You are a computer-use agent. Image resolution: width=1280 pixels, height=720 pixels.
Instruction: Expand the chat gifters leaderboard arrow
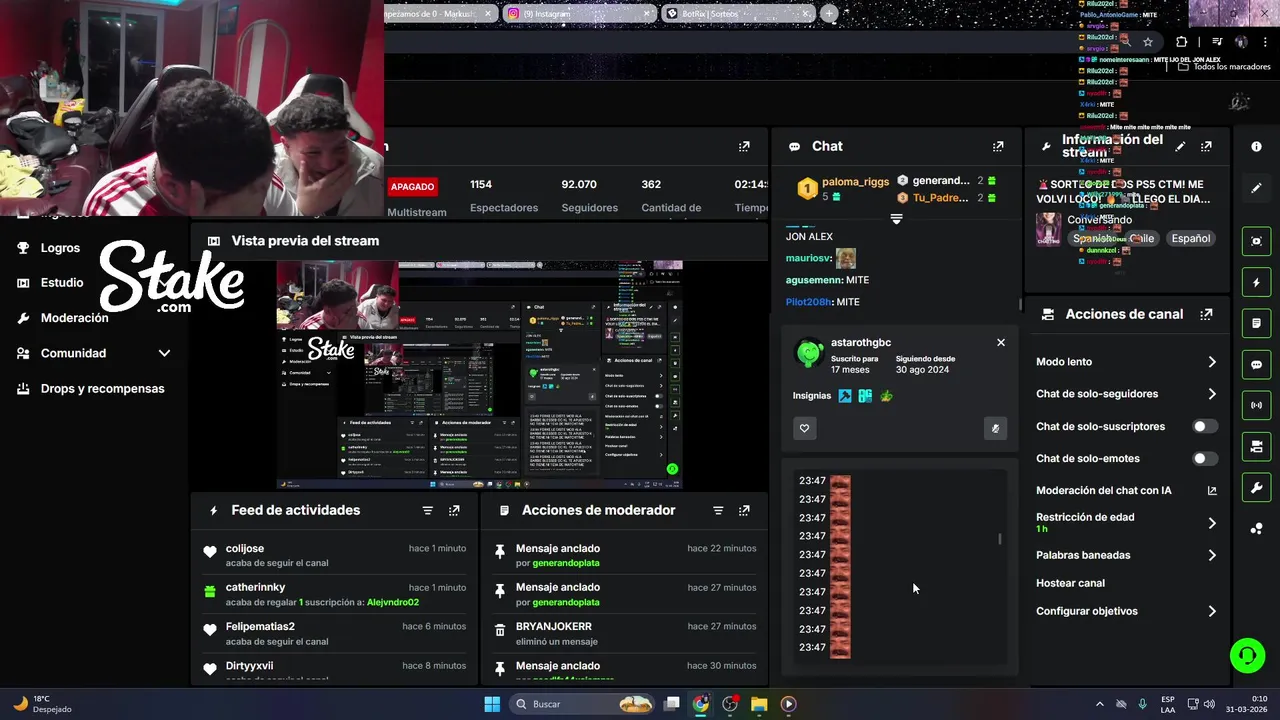[896, 219]
